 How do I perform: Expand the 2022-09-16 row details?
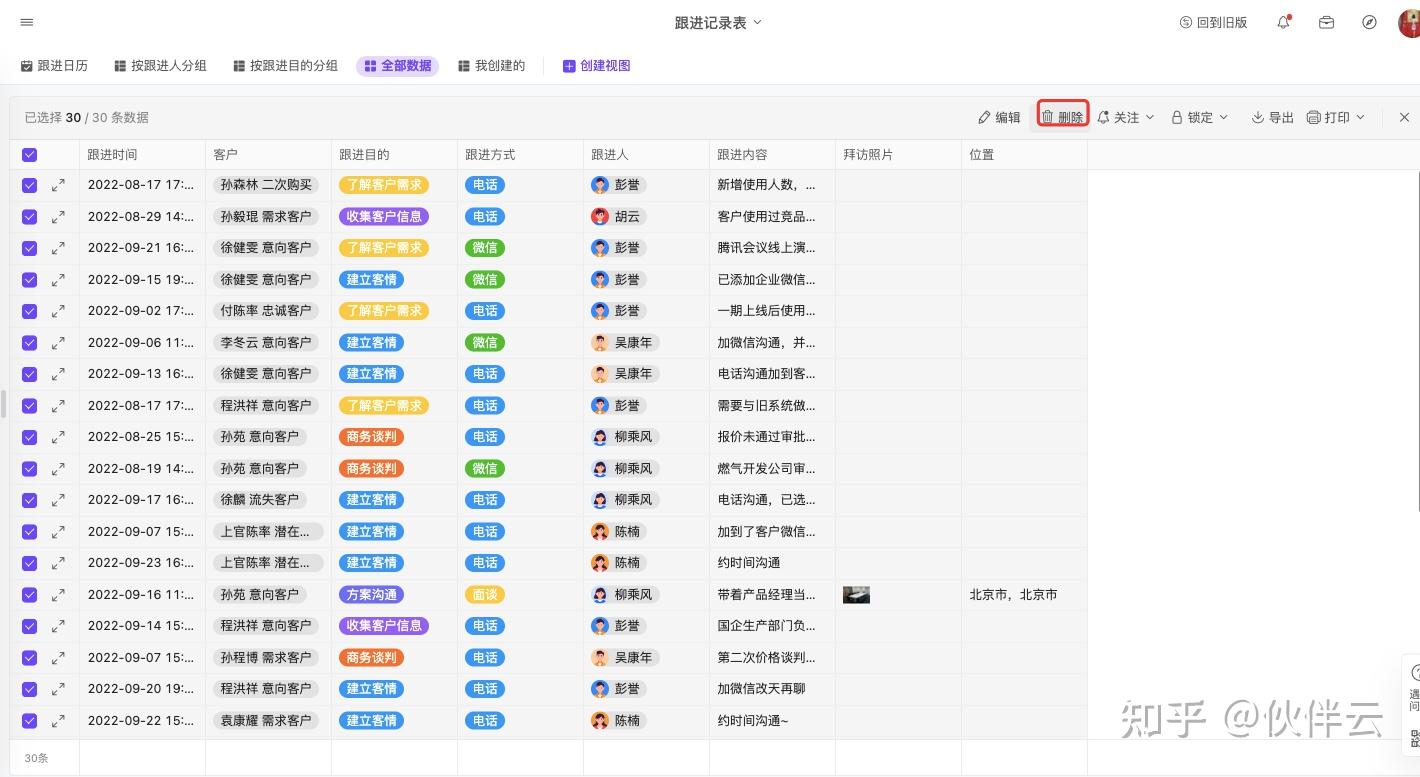(x=58, y=594)
